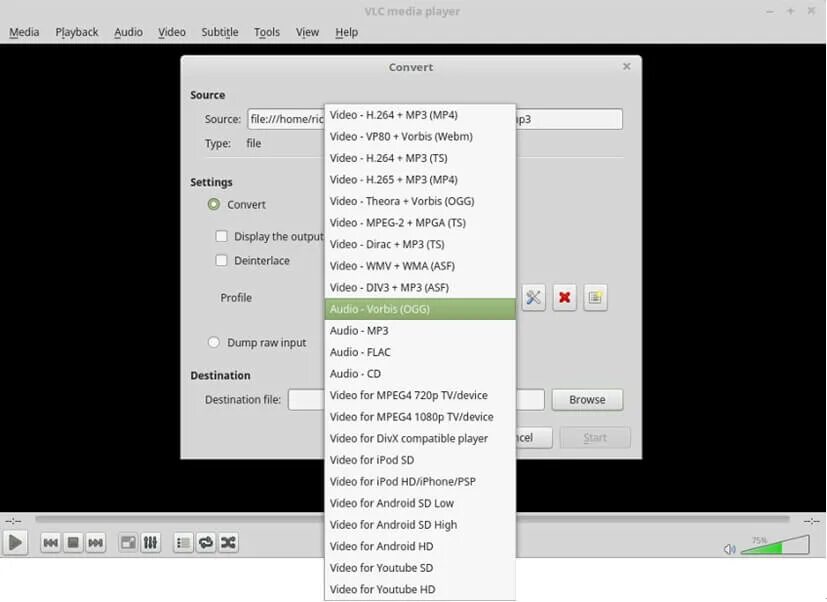Screen dimensions: 827x602
Task: Open the View menu
Action: pyautogui.click(x=307, y=32)
